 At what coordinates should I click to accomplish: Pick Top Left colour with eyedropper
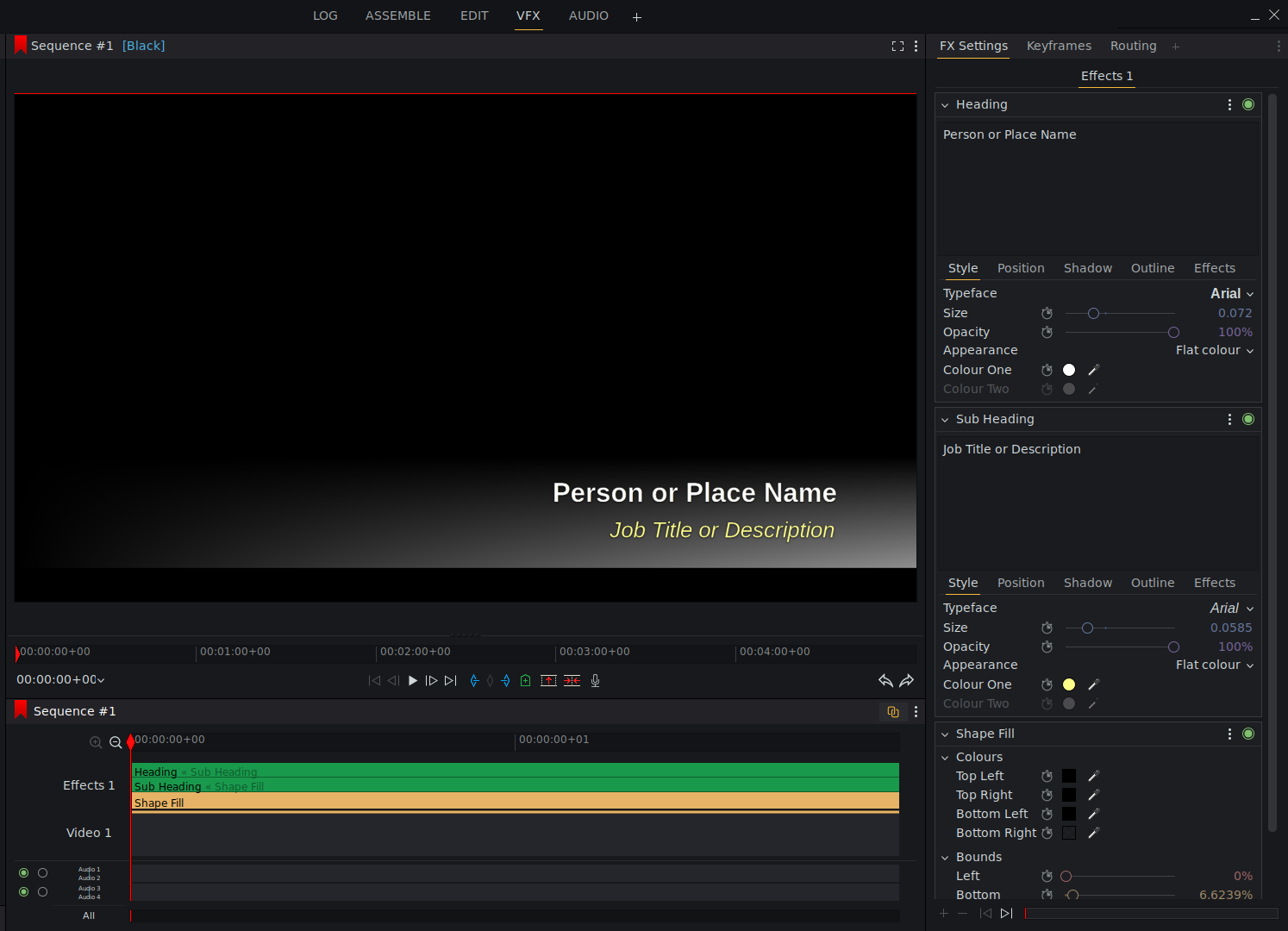point(1093,776)
